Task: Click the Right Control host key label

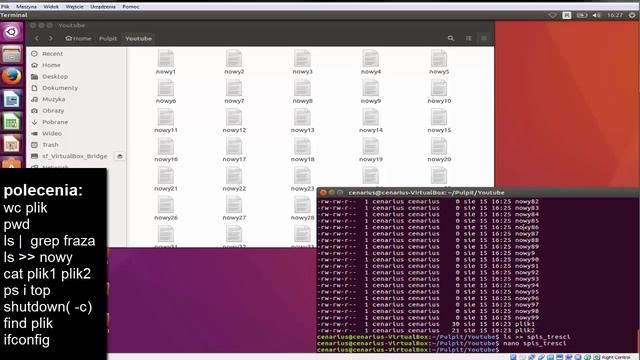Action: click(616, 357)
